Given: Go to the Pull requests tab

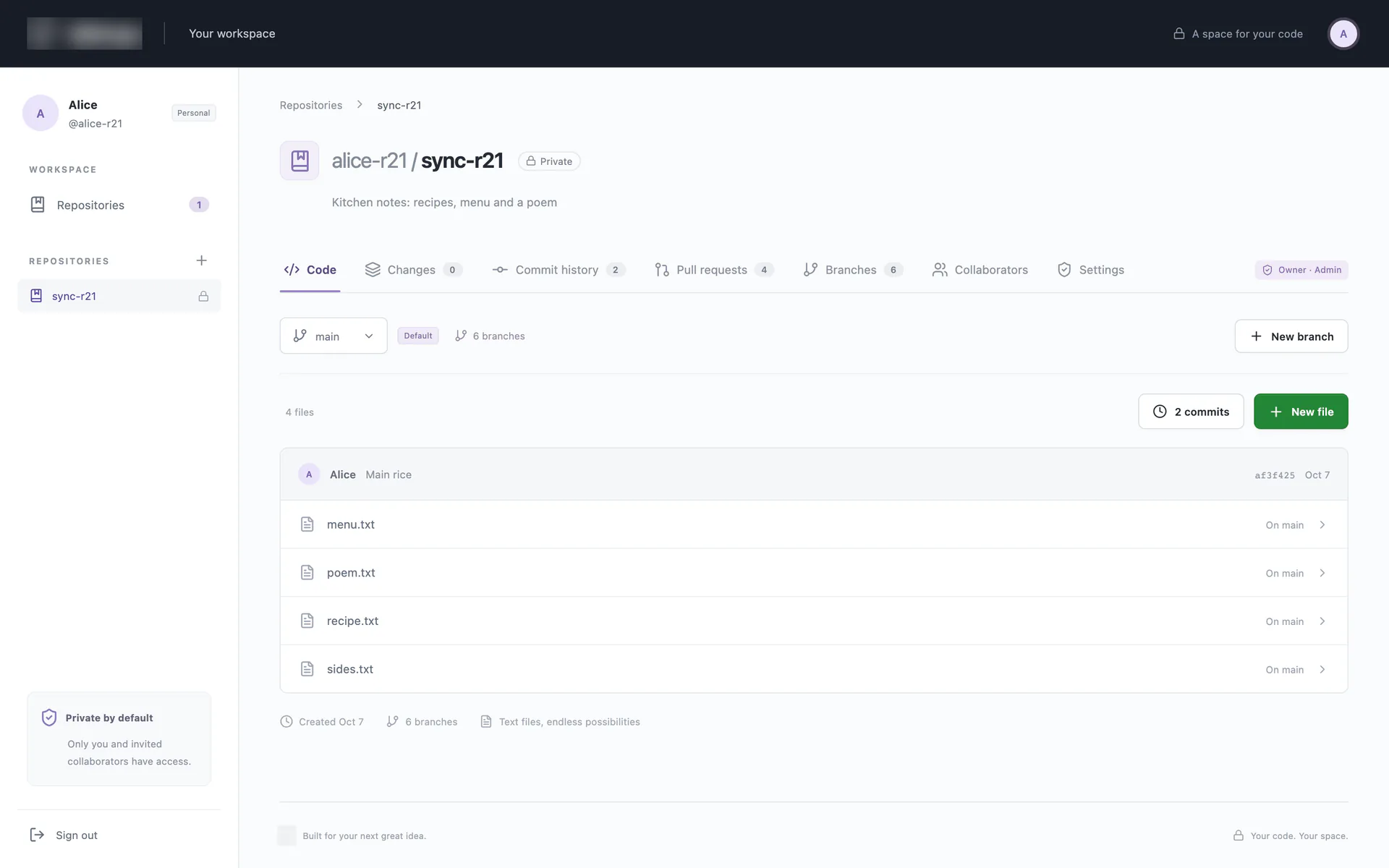Looking at the screenshot, I should (713, 270).
